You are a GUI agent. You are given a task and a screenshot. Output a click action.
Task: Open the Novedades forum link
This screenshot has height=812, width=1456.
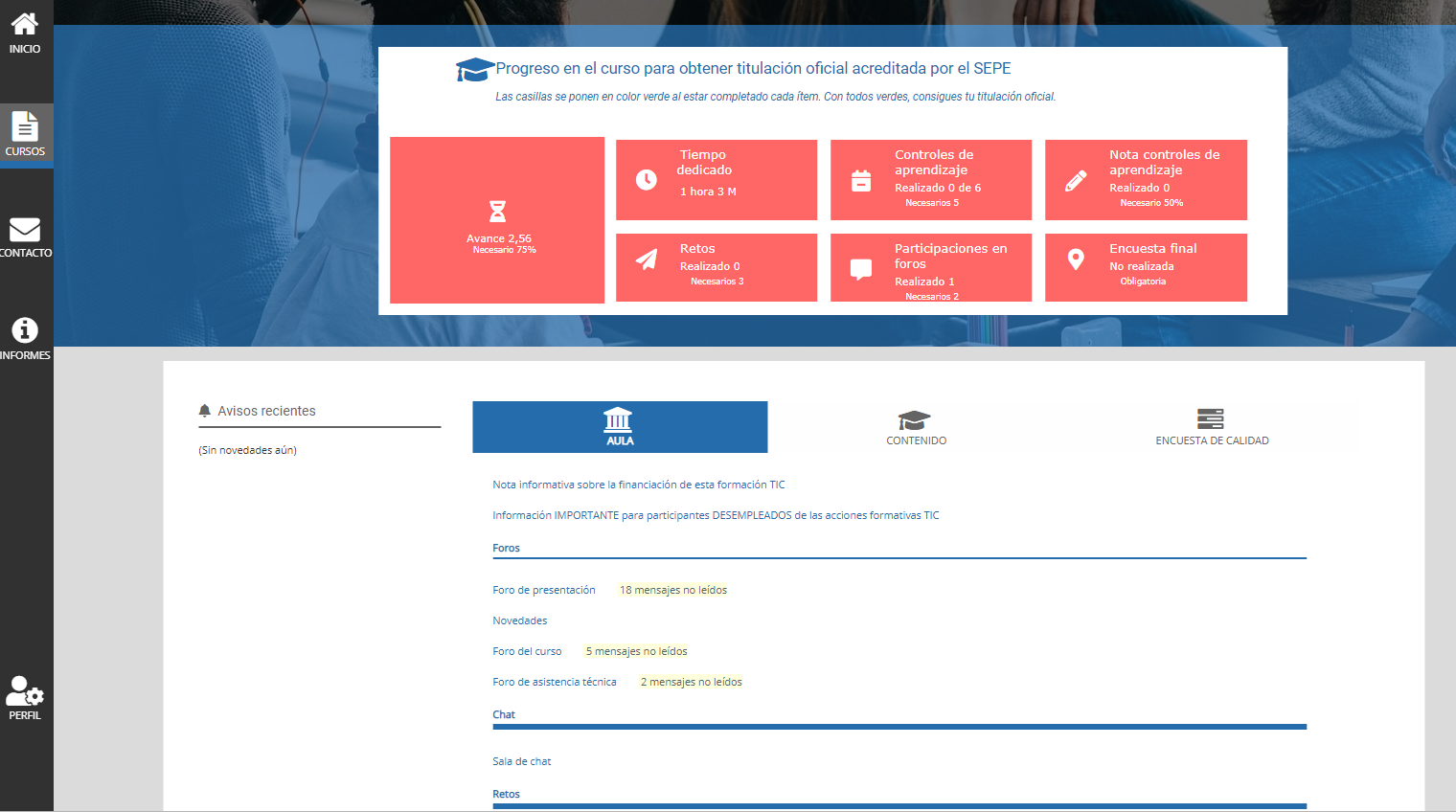click(x=520, y=620)
